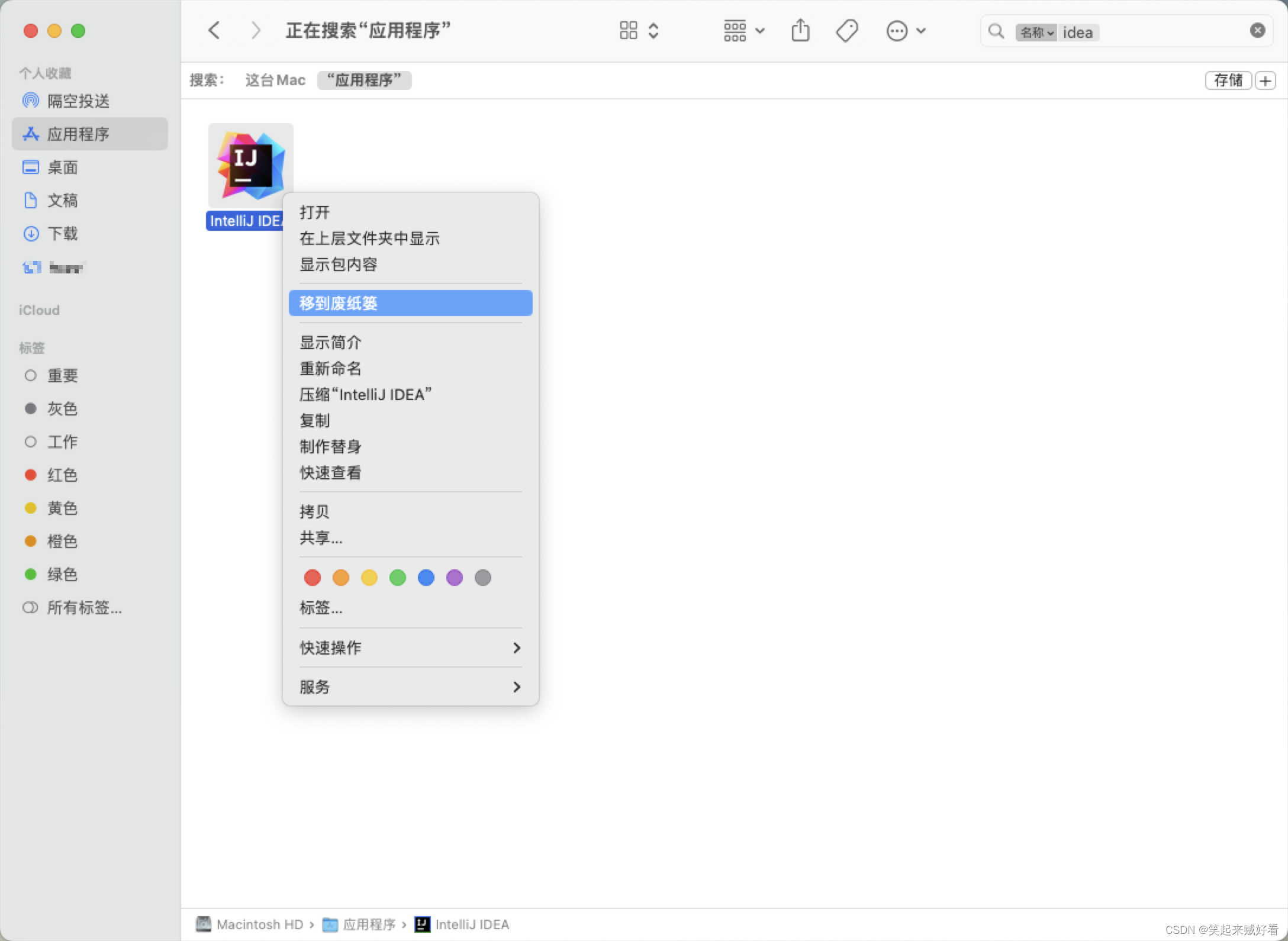This screenshot has width=1288, height=941.
Task: Choose 压缩“IntelliJ IDEA”
Action: (411, 395)
